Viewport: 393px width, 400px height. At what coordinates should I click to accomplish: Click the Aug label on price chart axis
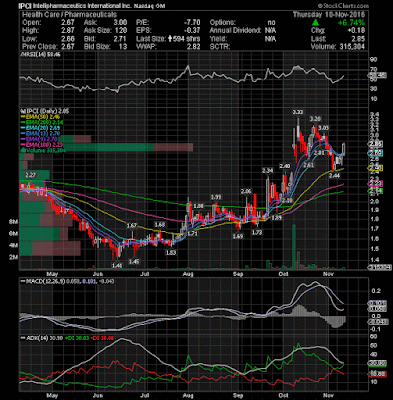188,274
